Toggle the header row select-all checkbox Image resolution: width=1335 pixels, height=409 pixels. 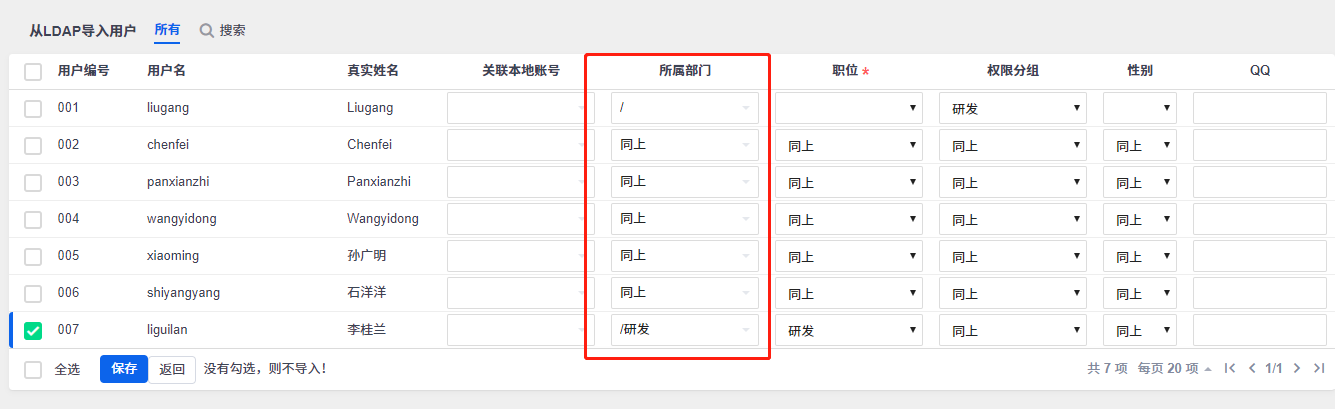[33, 72]
